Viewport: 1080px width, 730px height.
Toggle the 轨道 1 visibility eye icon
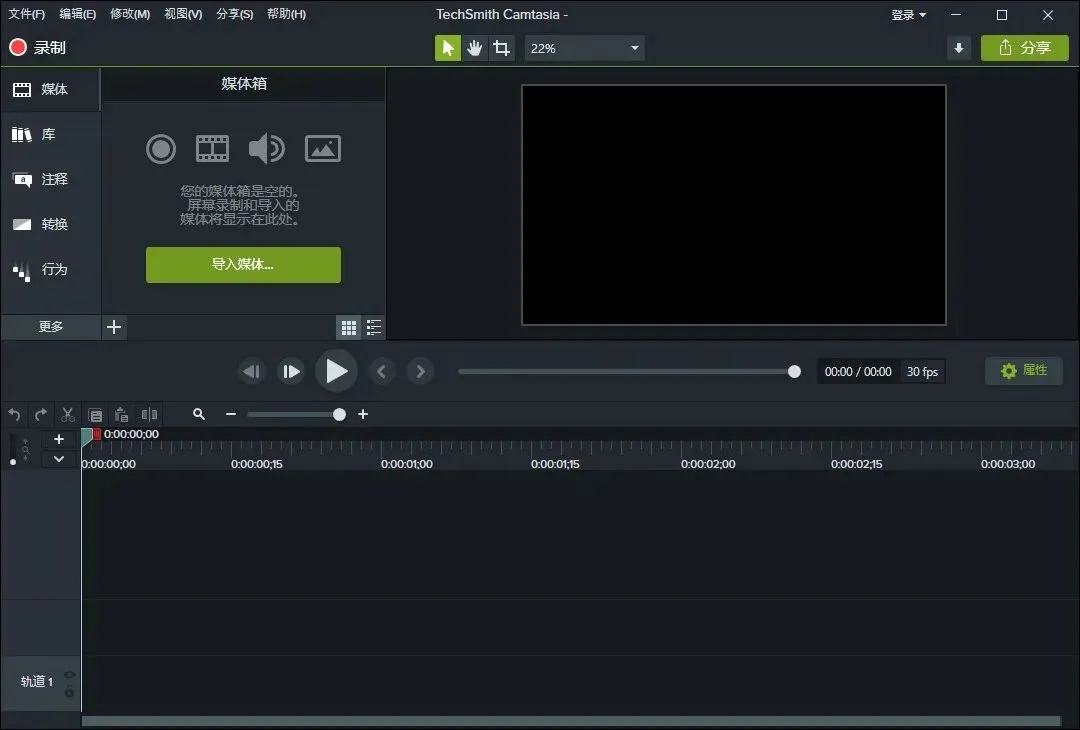tap(70, 675)
